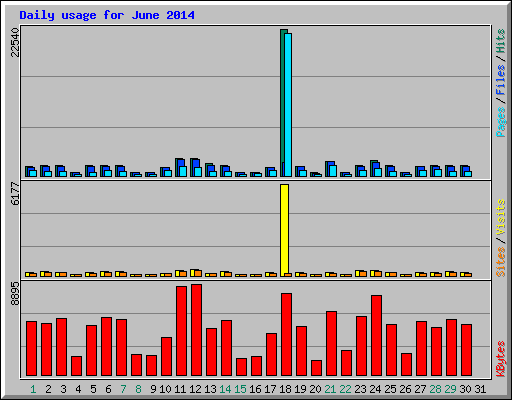Image resolution: width=512 pixels, height=400 pixels.
Task: Click the red KBytes bar for day 24
Action: coord(376,335)
